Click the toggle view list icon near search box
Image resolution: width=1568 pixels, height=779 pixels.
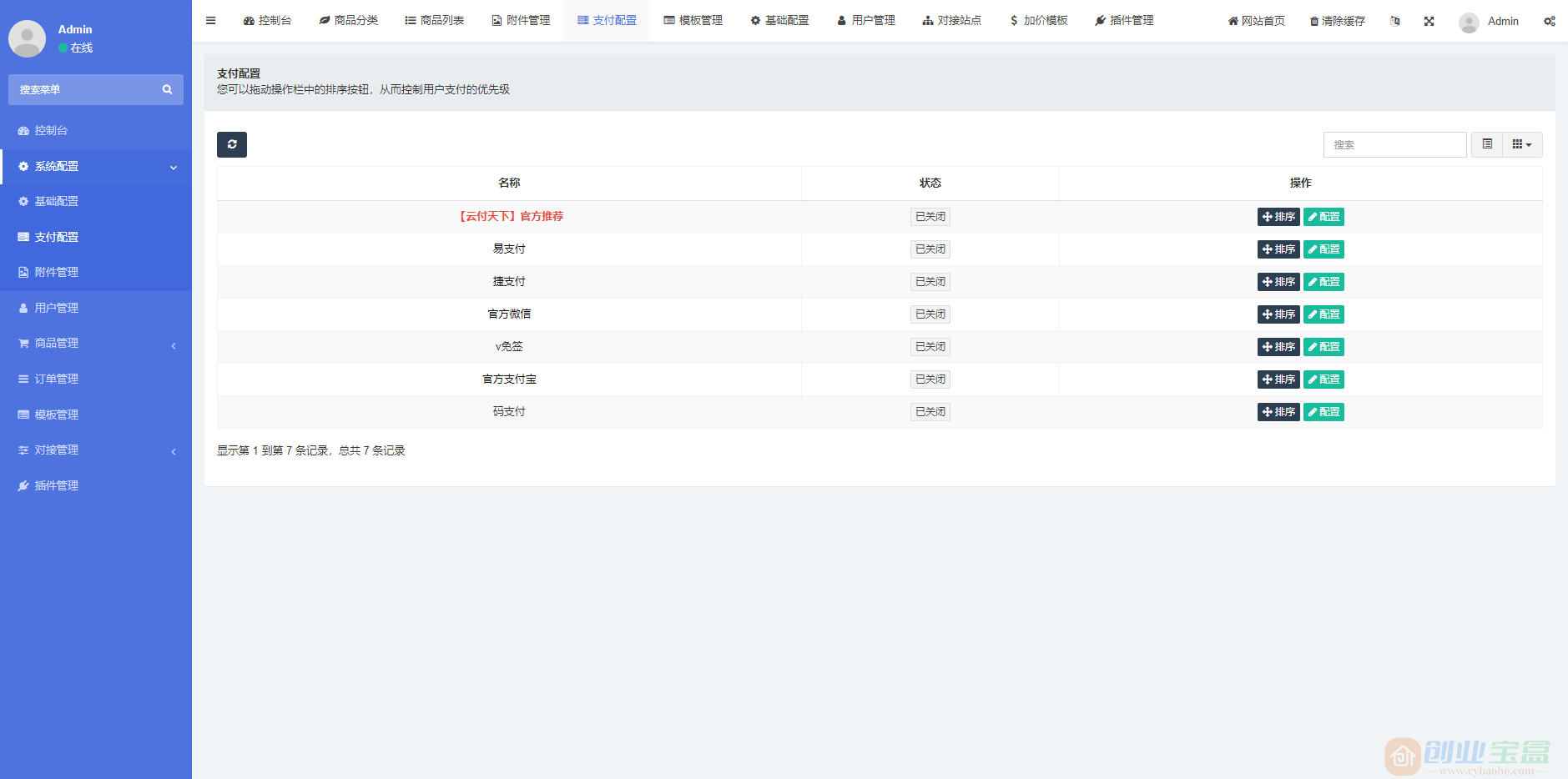1486,144
